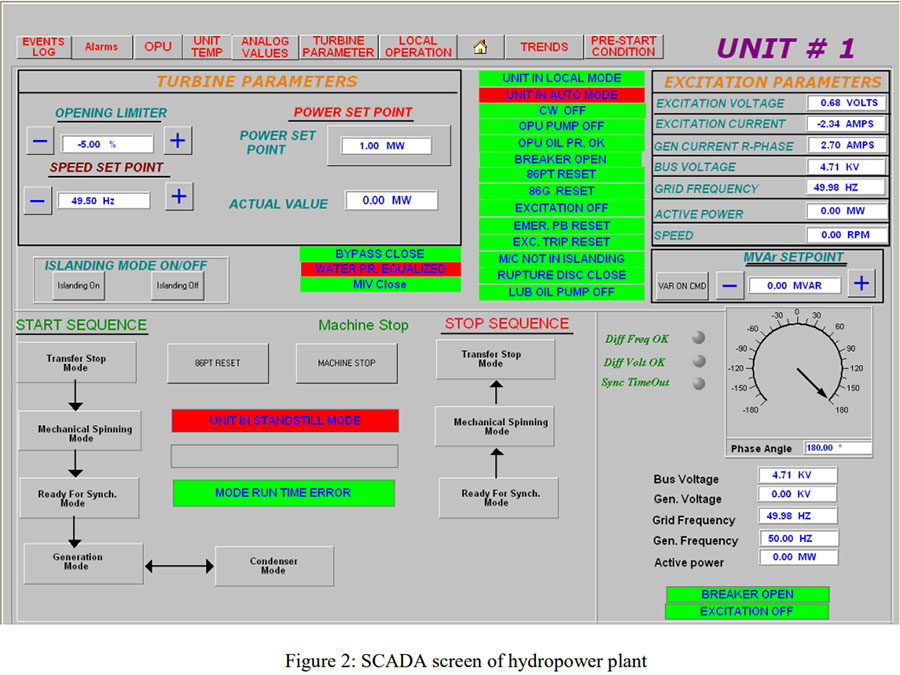Click the MACHINE STOP button
900x675 pixels.
pyautogui.click(x=346, y=363)
